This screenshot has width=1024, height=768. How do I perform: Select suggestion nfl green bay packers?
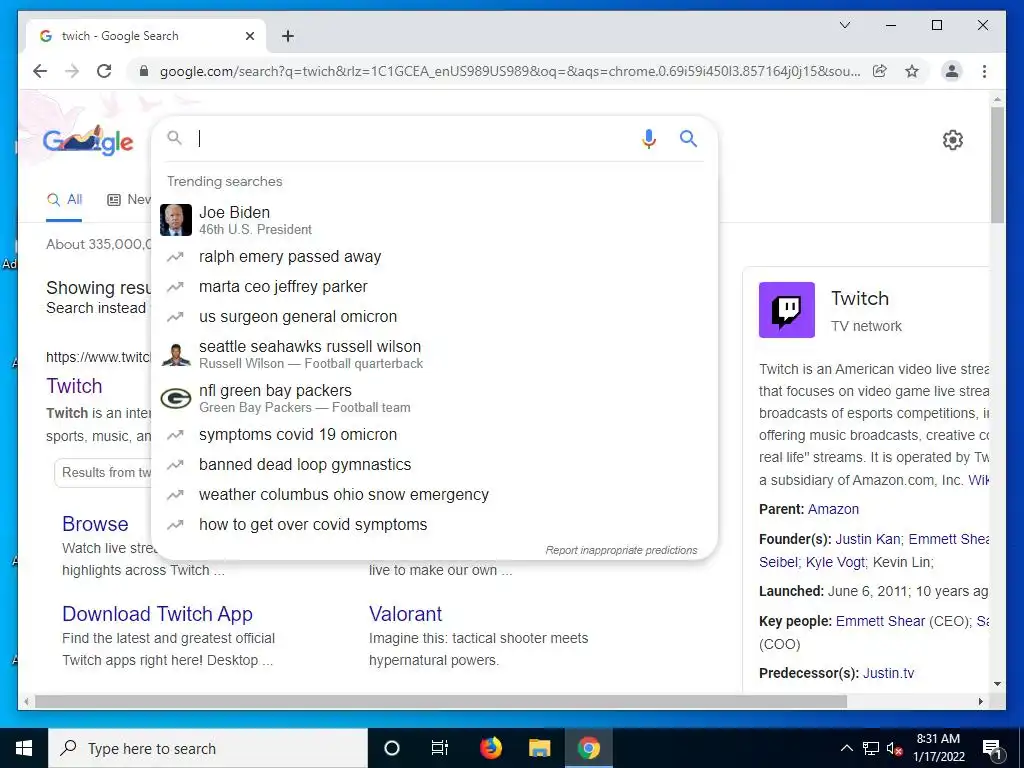tap(434, 398)
